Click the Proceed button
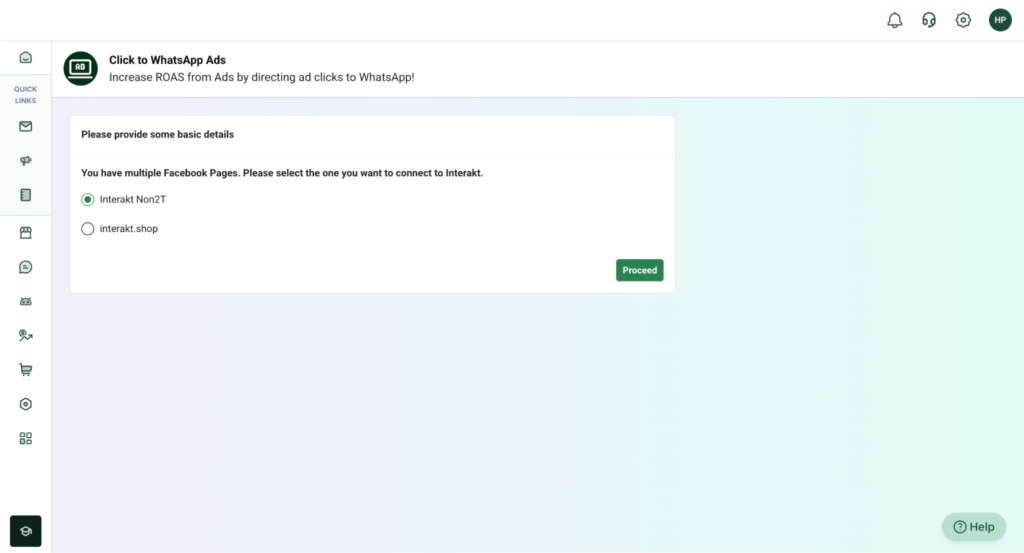This screenshot has height=553, width=1024. click(639, 270)
